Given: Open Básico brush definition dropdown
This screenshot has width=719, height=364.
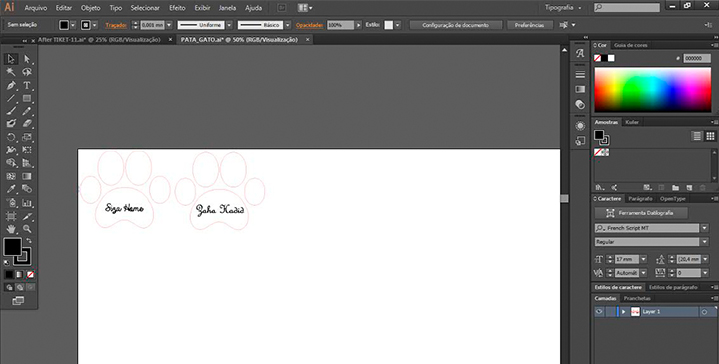Looking at the screenshot, I should [288, 25].
